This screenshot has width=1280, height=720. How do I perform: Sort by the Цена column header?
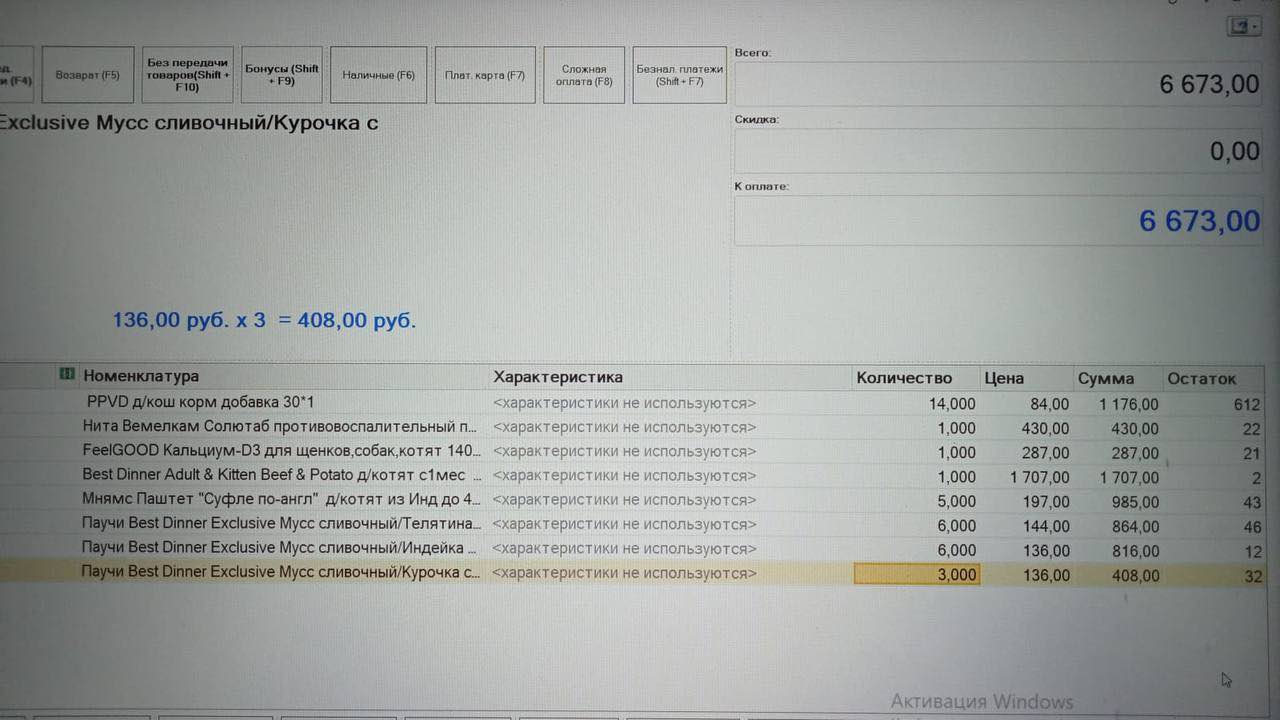tap(1004, 378)
